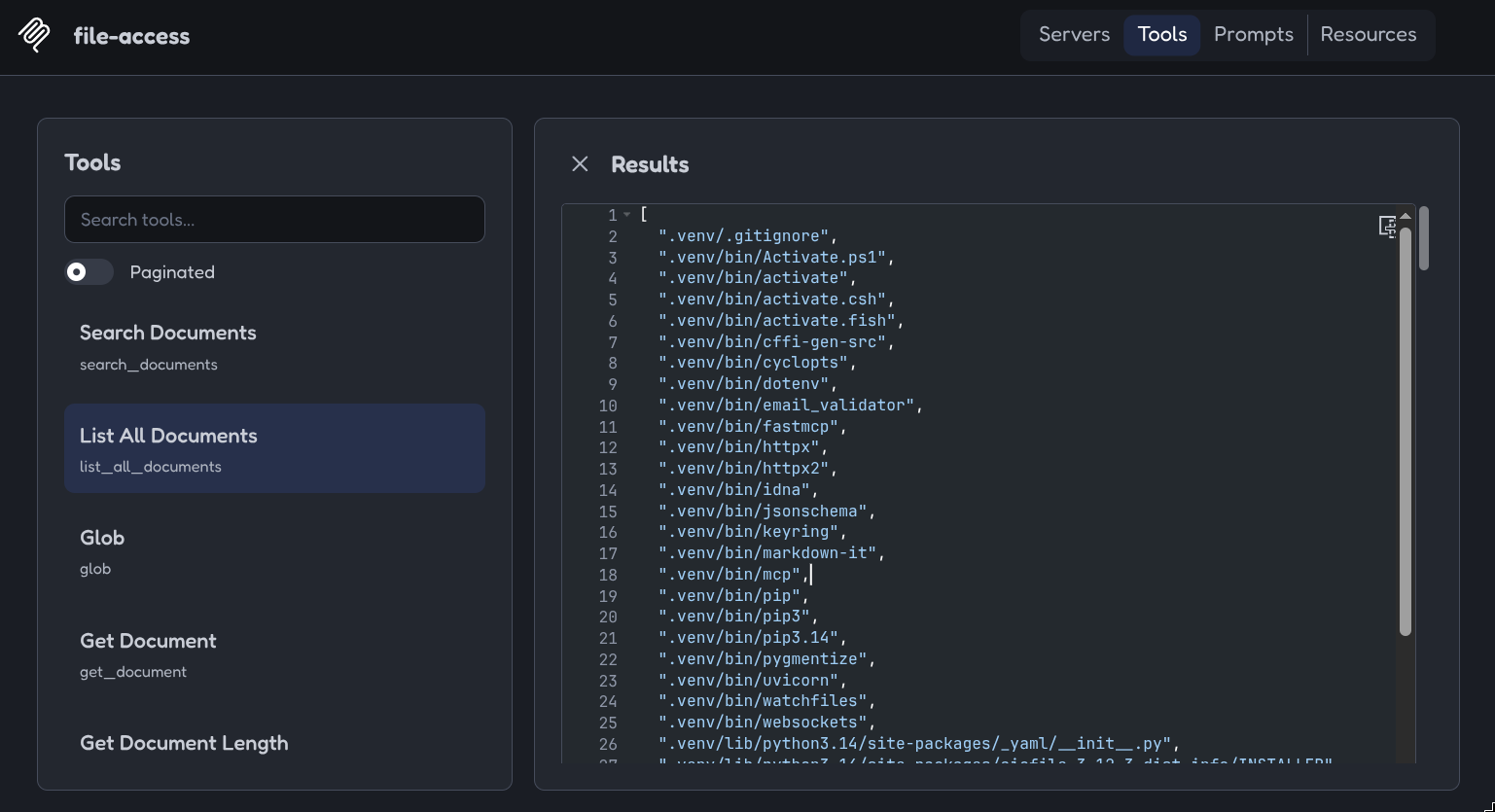Open the Glob tool
The width and height of the screenshot is (1495, 812).
point(274,551)
